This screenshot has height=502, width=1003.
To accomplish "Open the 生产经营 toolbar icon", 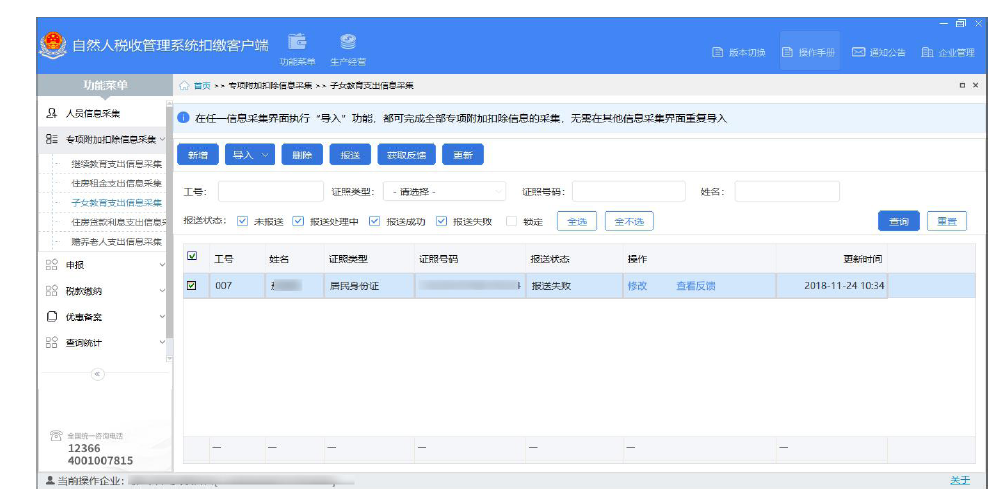I will pos(348,49).
